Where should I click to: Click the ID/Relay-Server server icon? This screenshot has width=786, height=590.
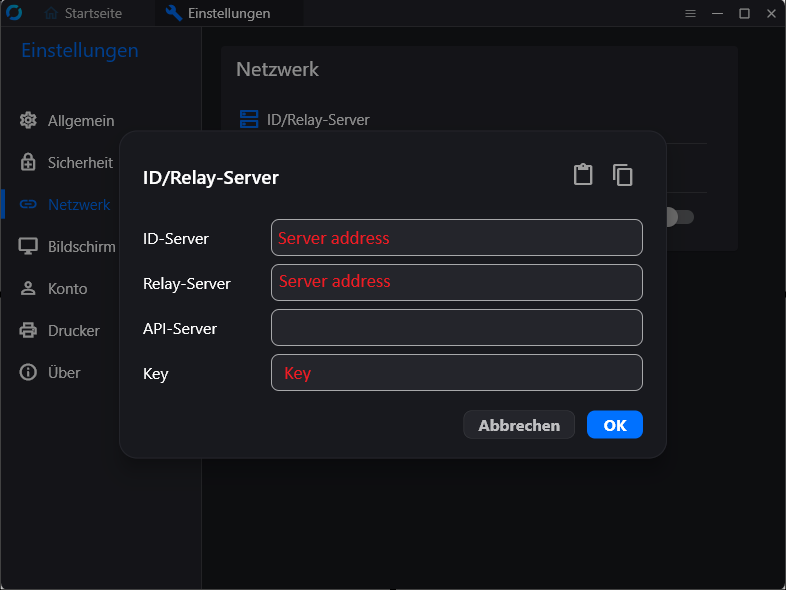pos(249,119)
